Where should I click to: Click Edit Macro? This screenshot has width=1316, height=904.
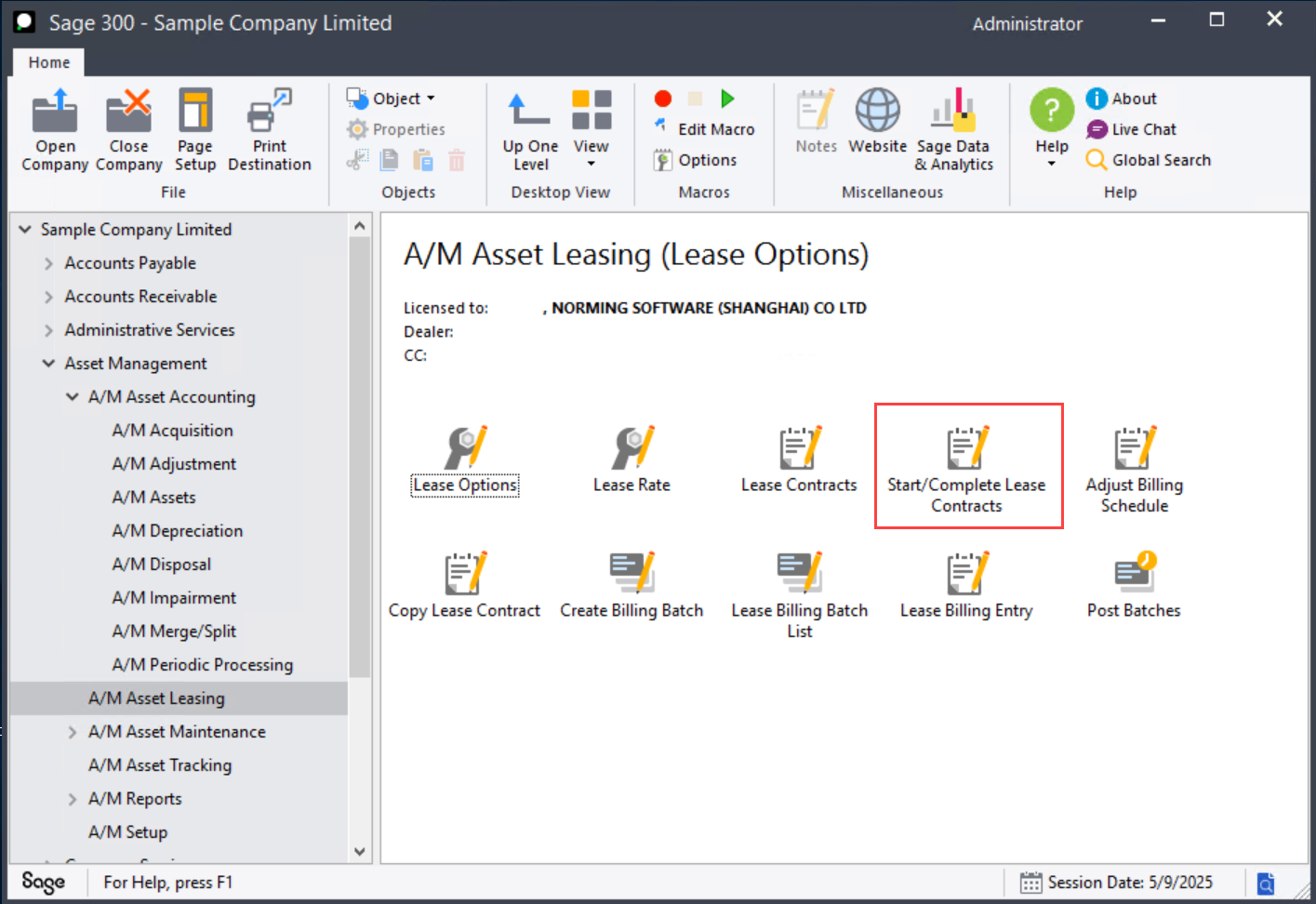(705, 129)
